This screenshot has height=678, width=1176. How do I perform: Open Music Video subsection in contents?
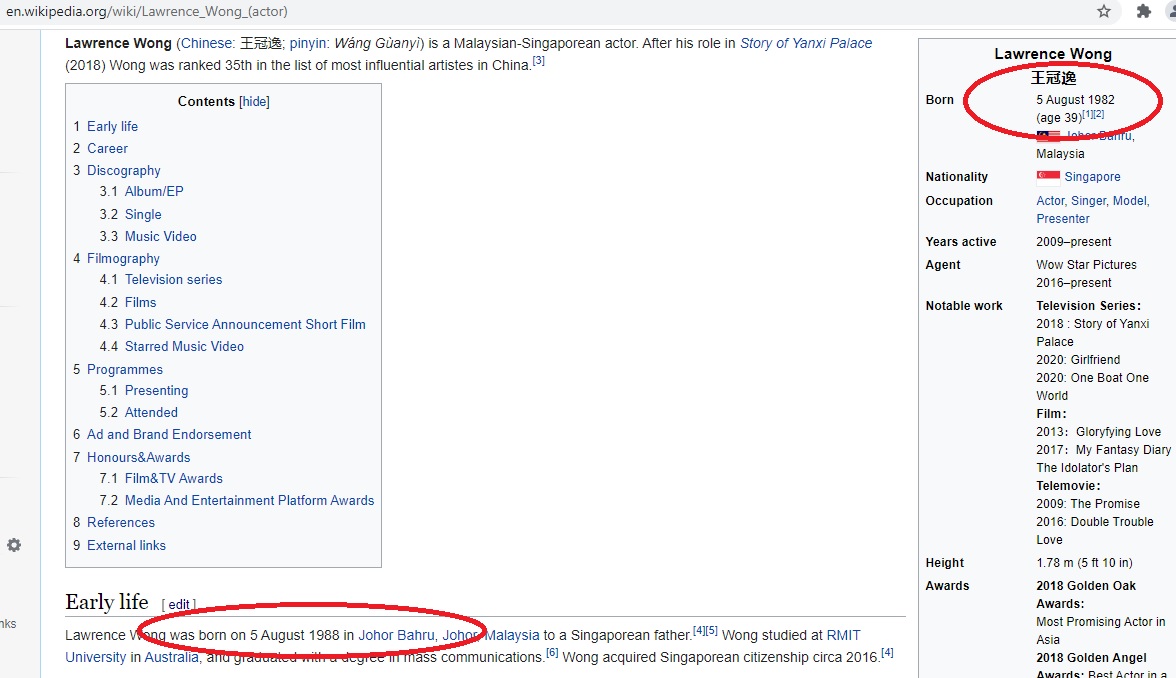pyautogui.click(x=160, y=236)
